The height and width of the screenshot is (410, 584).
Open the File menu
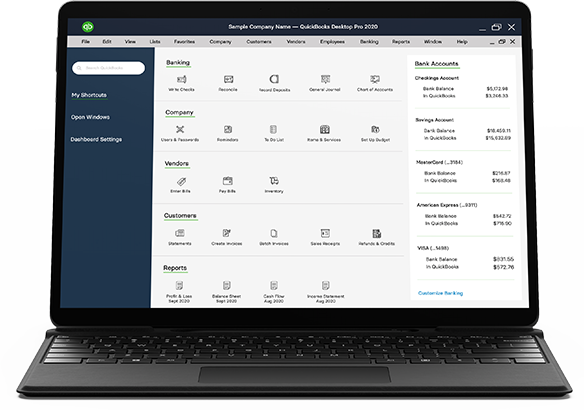tap(85, 42)
